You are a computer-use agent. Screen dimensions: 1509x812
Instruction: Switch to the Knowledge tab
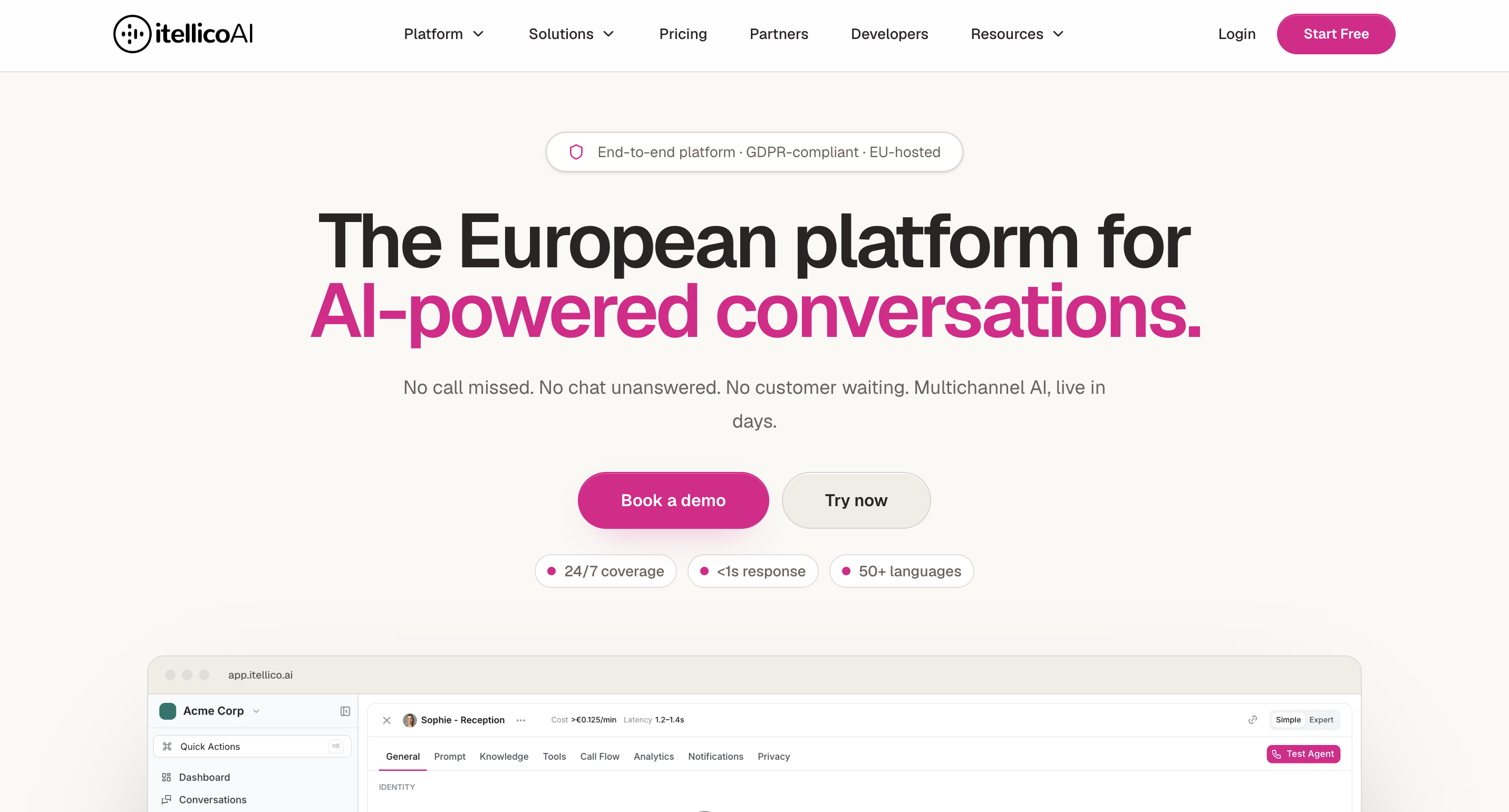coord(504,756)
